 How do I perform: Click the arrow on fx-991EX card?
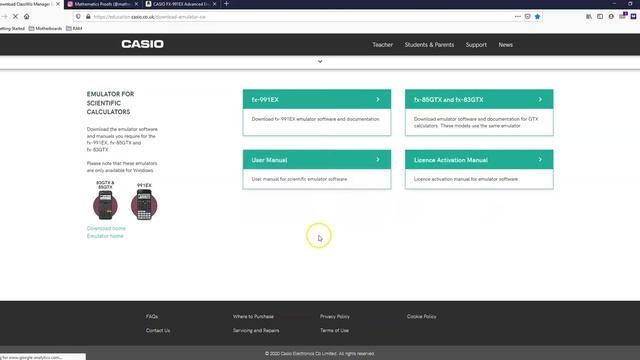click(378, 100)
